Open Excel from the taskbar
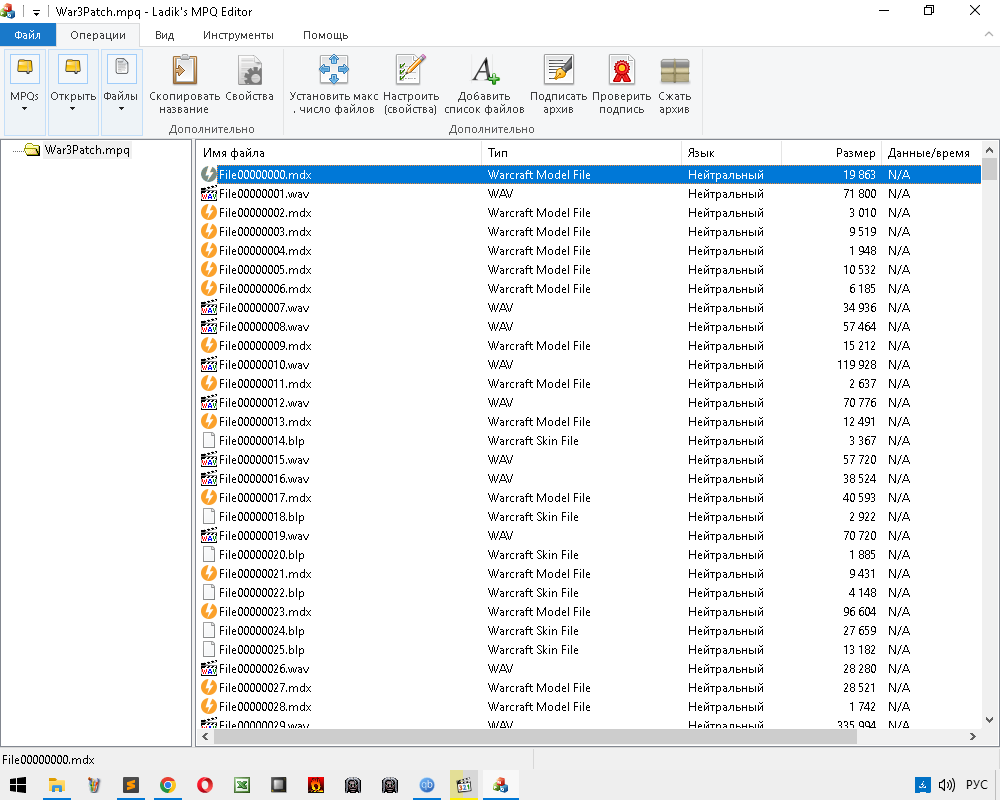1000x800 pixels. (x=242, y=785)
